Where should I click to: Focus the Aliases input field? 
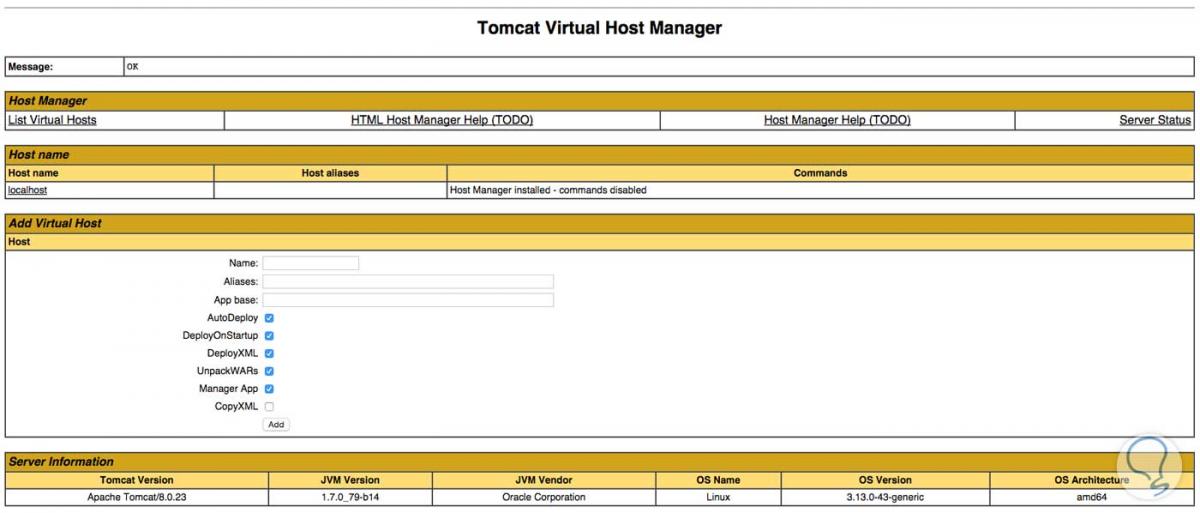tap(408, 282)
